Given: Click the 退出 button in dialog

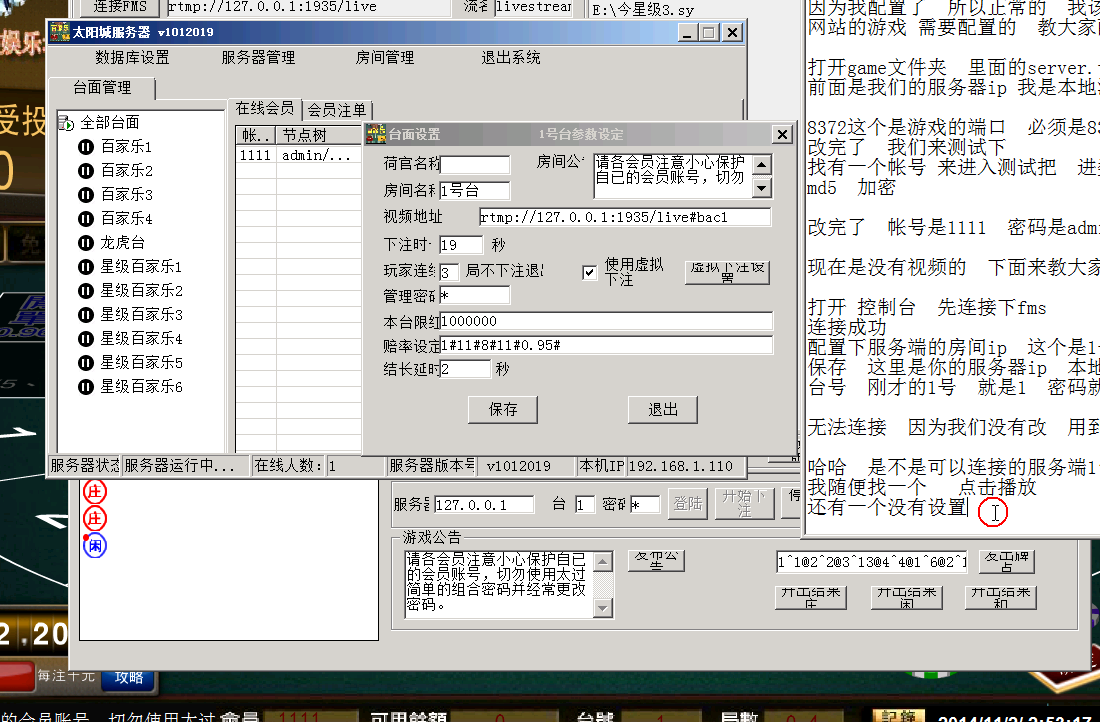Looking at the screenshot, I should click(x=663, y=409).
